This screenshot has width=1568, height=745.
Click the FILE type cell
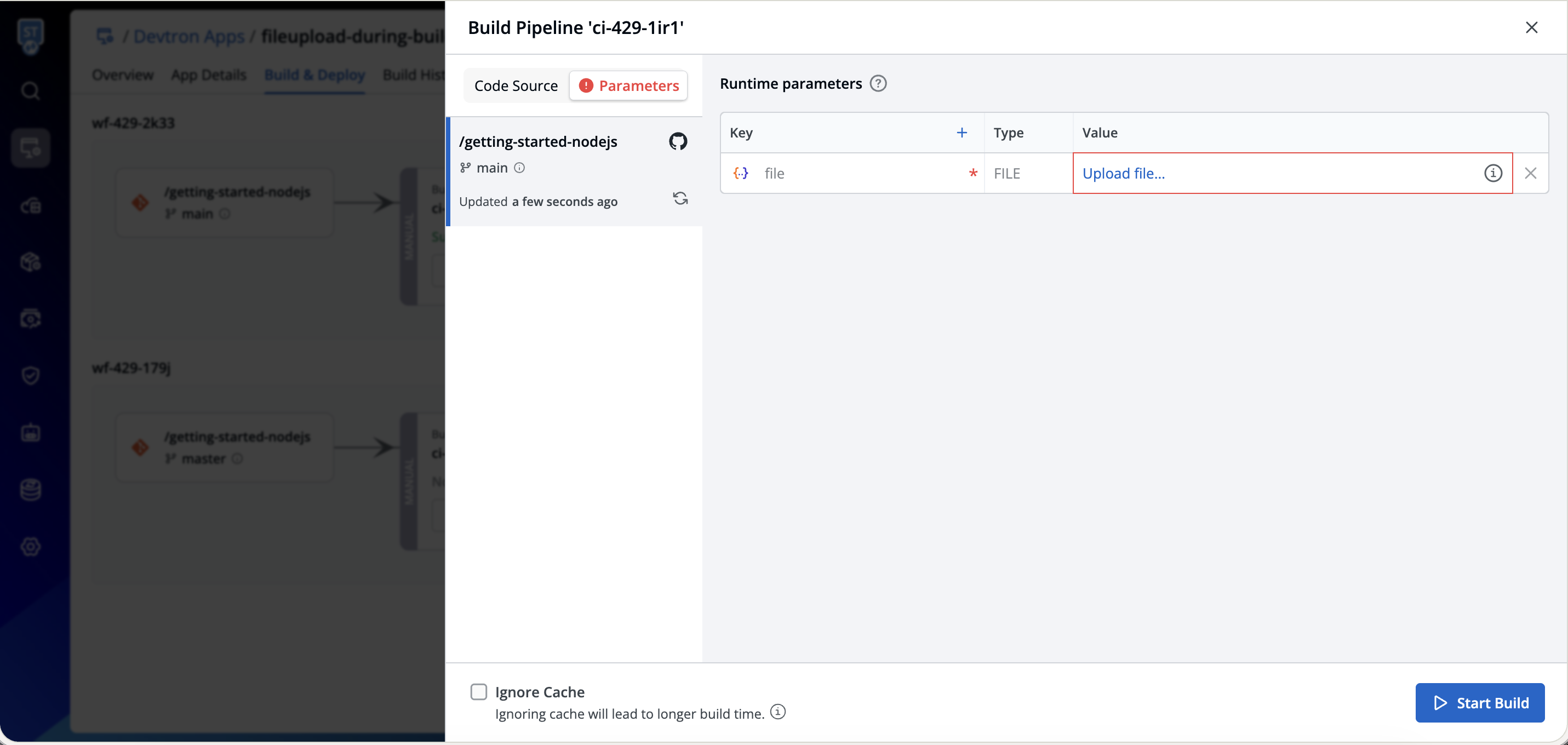1029,174
